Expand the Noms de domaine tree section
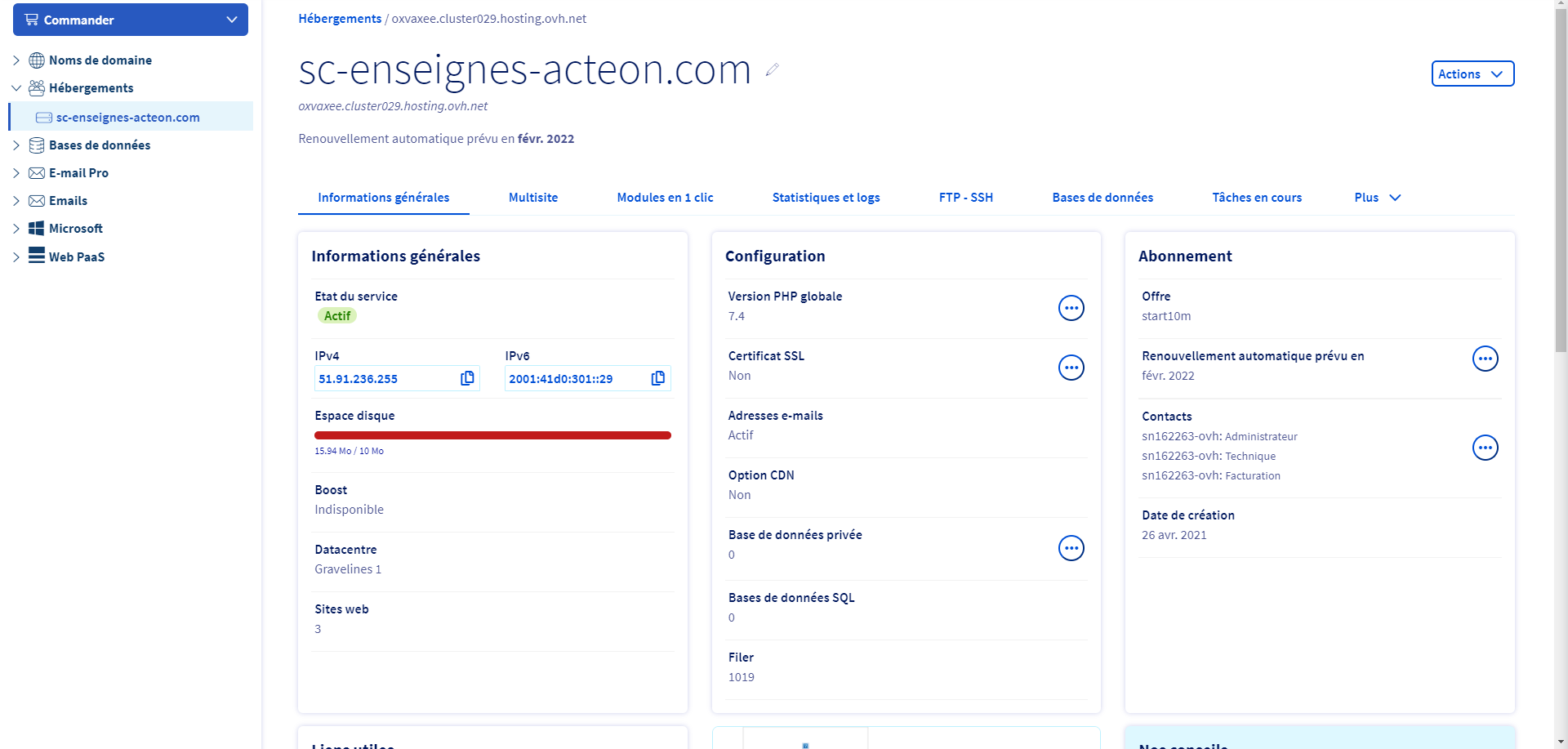 16,60
